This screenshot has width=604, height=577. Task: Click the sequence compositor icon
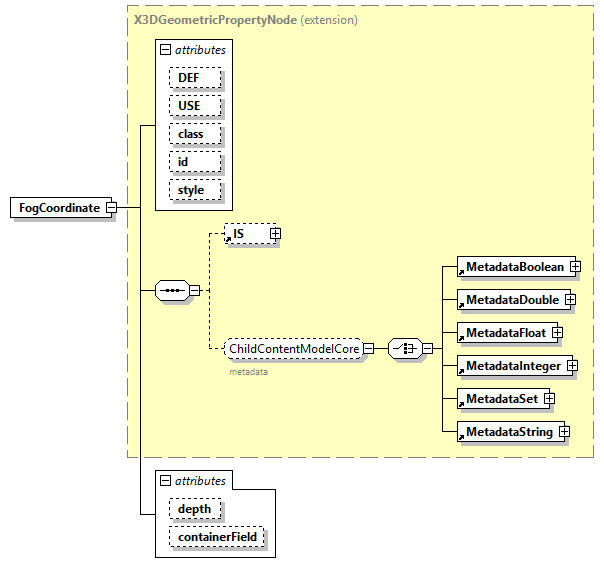173,291
